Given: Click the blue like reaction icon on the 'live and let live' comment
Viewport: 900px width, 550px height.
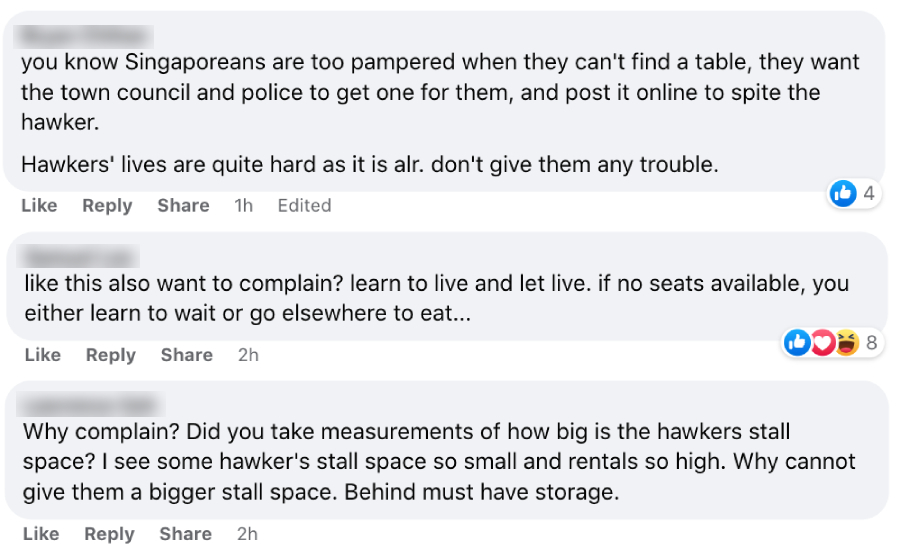Looking at the screenshot, I should coord(798,343).
